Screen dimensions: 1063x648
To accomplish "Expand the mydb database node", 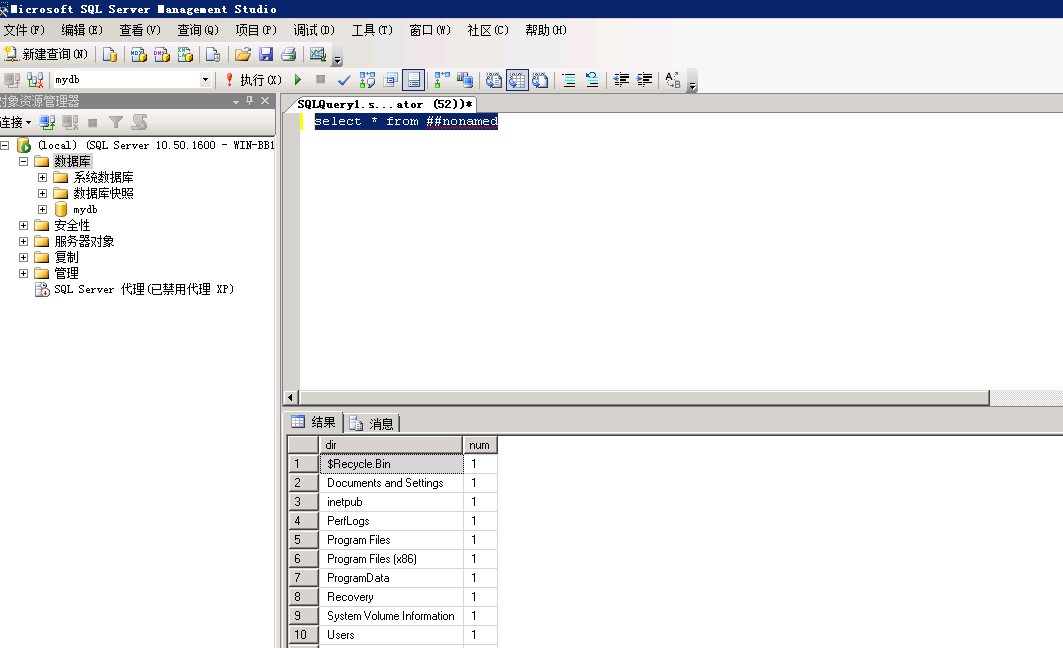I will tap(43, 209).
